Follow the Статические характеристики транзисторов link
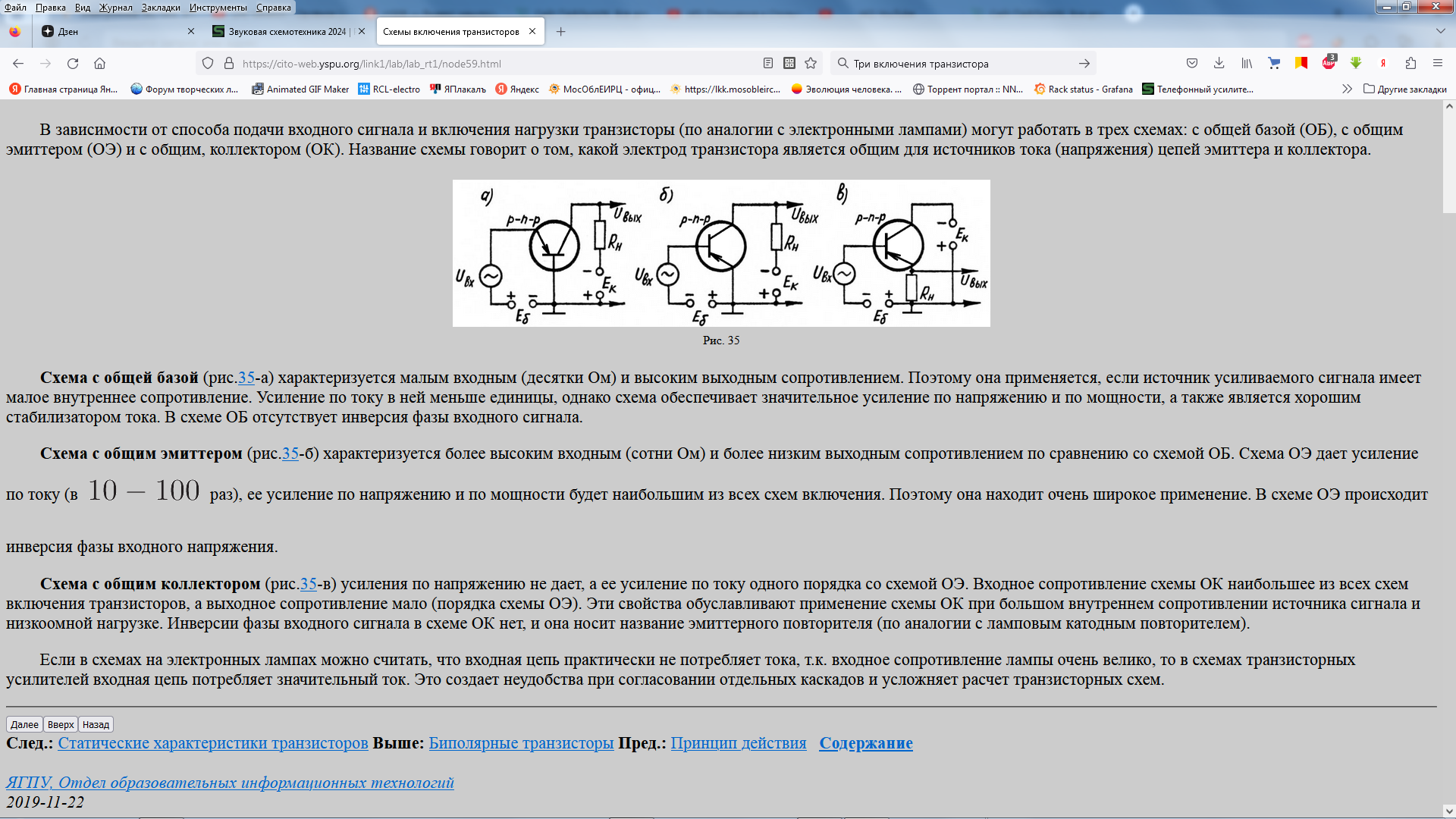Viewport: 1456px width, 819px height. click(x=212, y=743)
